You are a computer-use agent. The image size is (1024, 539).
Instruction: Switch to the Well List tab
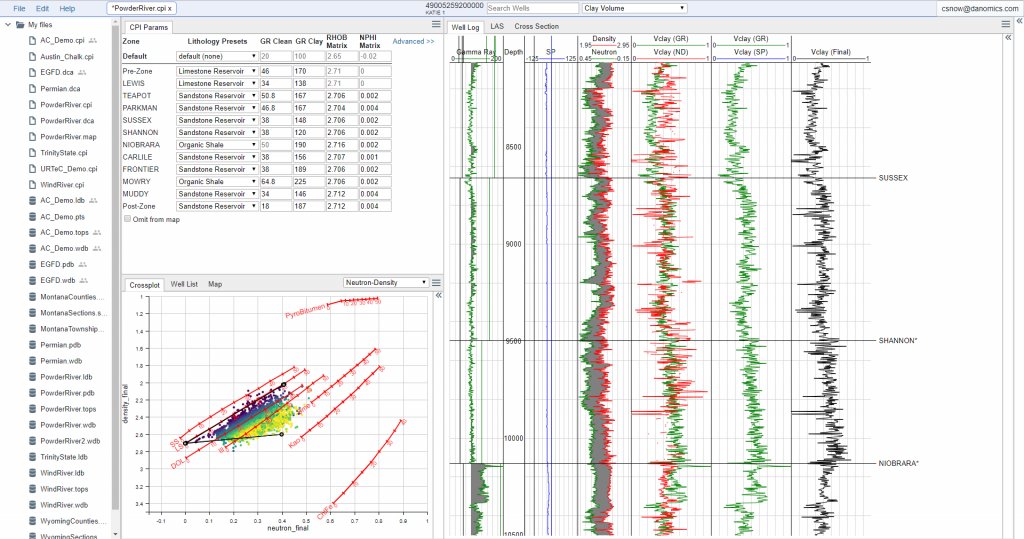[x=184, y=284]
